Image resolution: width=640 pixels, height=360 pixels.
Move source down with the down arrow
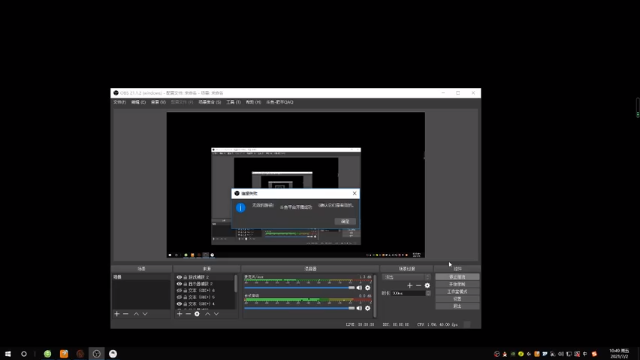tap(216, 314)
